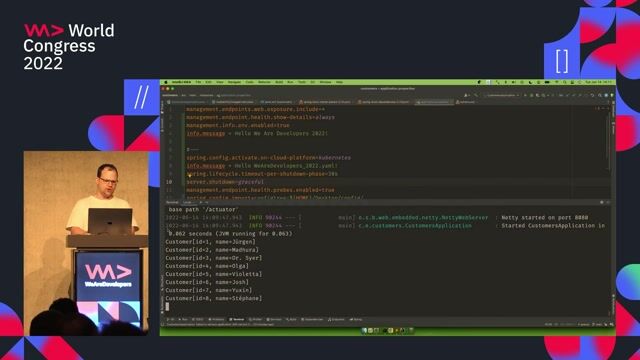
Task: Open the Profiler tool window tab
Action: [256, 320]
